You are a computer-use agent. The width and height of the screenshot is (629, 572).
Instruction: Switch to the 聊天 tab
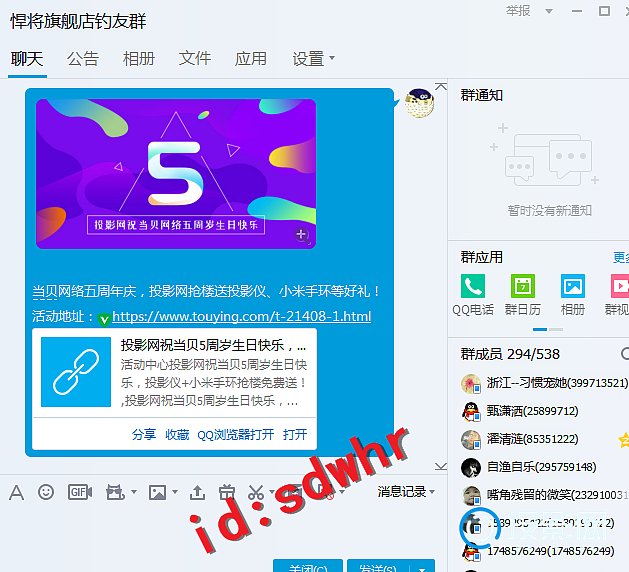[27, 59]
